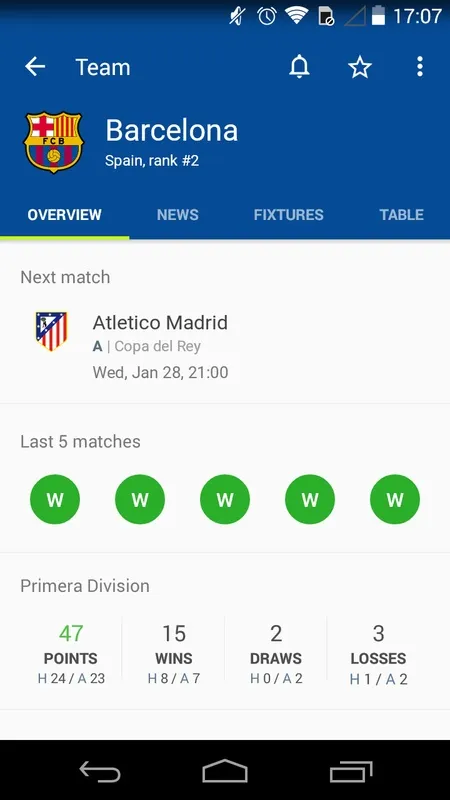This screenshot has height=800, width=450.
Task: Select the Overview tab
Action: tap(64, 215)
